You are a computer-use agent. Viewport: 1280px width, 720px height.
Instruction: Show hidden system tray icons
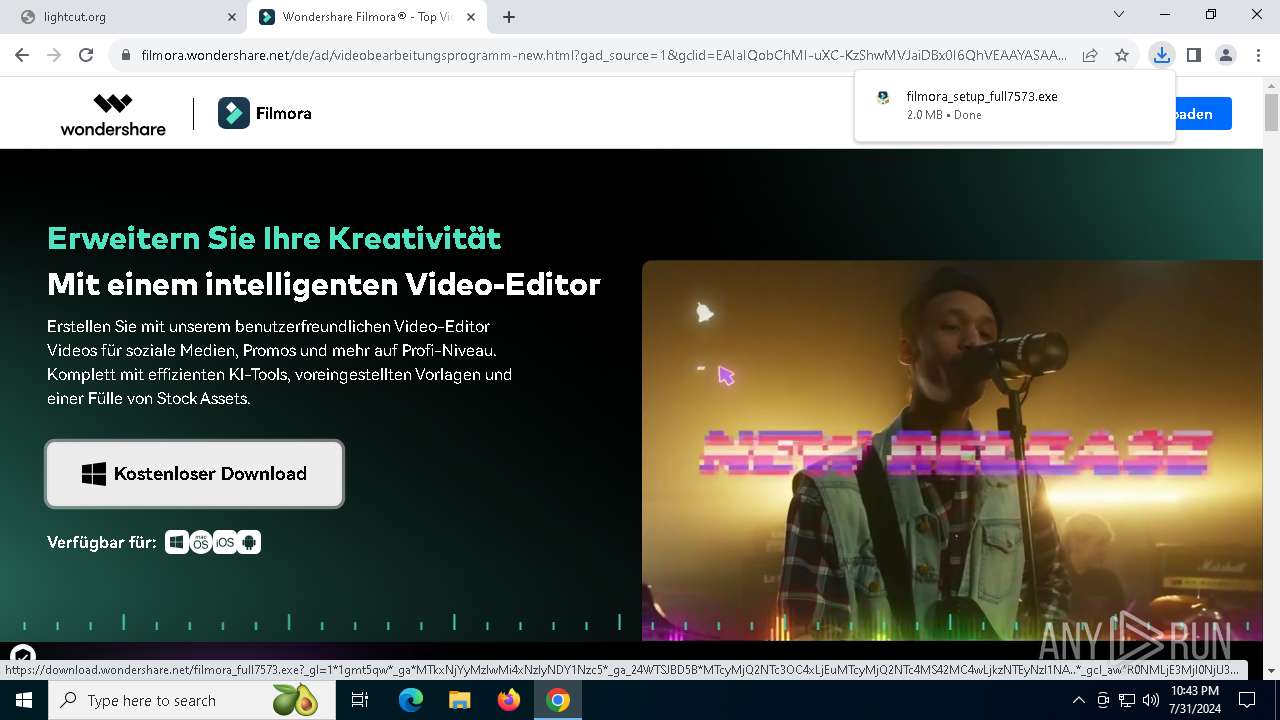pos(1078,700)
